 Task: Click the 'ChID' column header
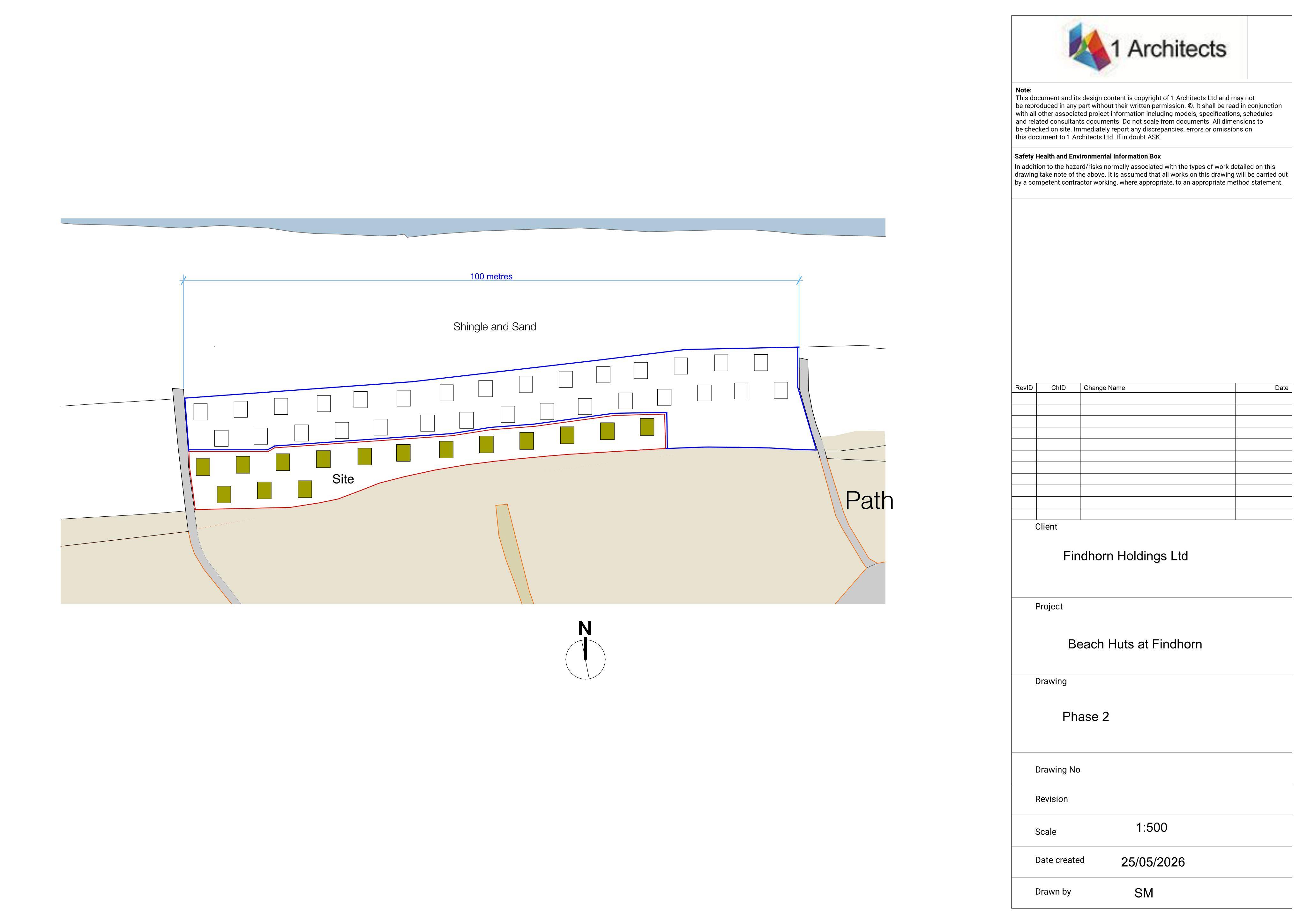point(1058,388)
